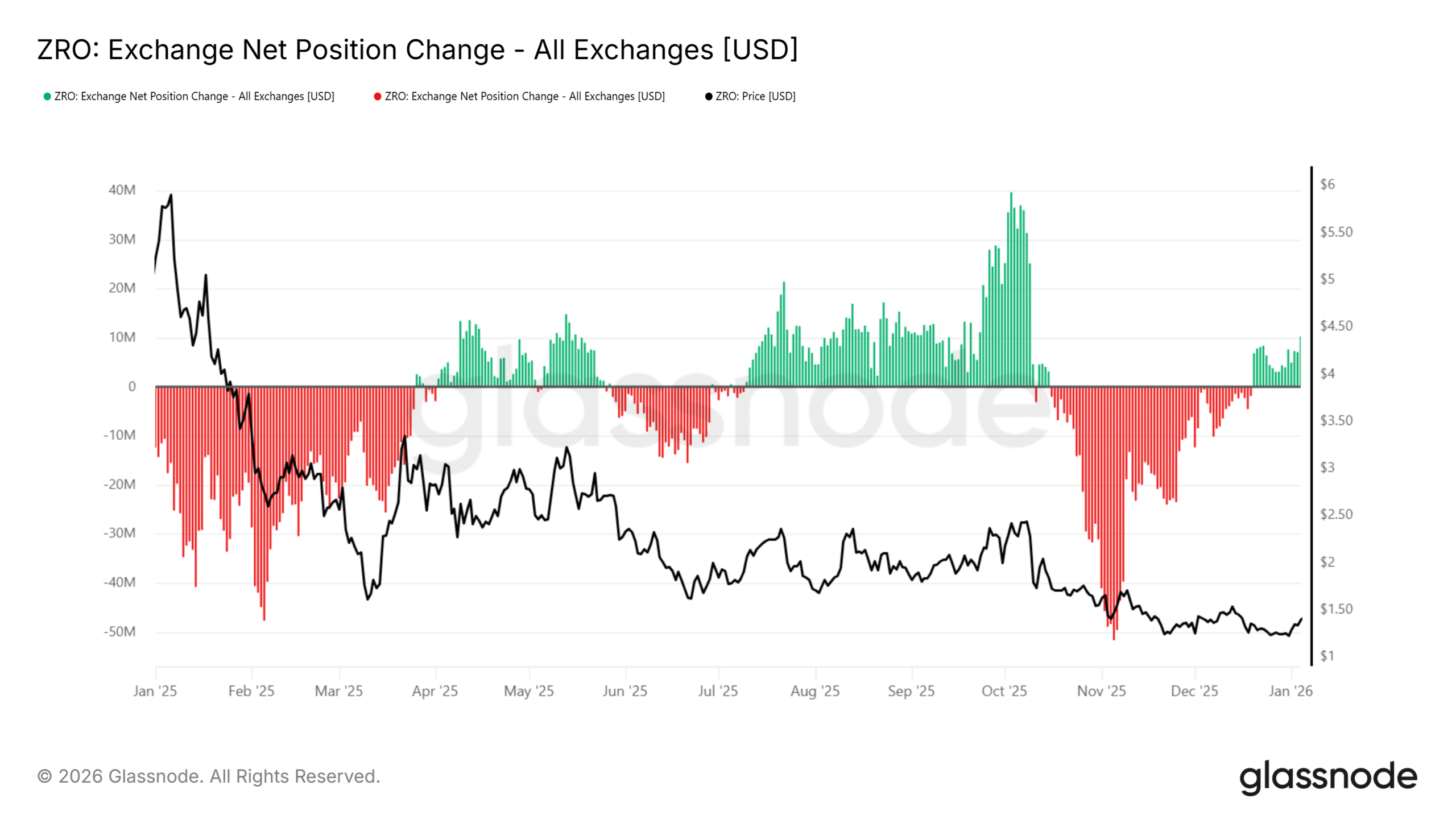The image size is (1456, 819).
Task: Select the Oct '25 x-axis label
Action: (1004, 691)
